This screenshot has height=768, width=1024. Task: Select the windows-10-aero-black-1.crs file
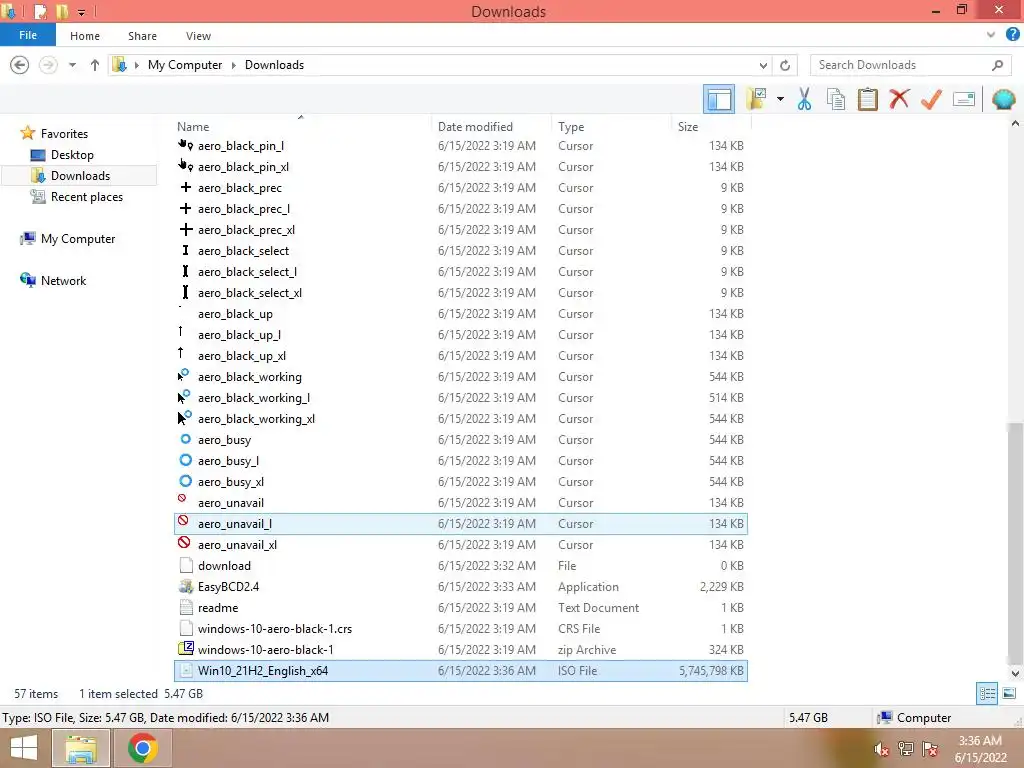coord(460,628)
